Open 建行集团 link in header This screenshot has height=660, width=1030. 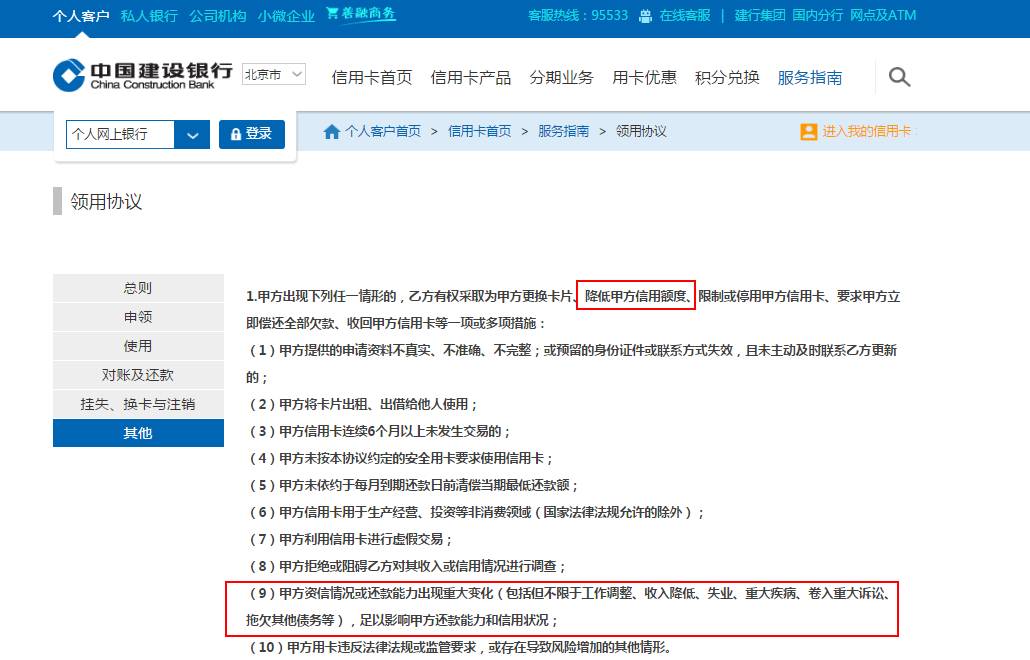759,15
